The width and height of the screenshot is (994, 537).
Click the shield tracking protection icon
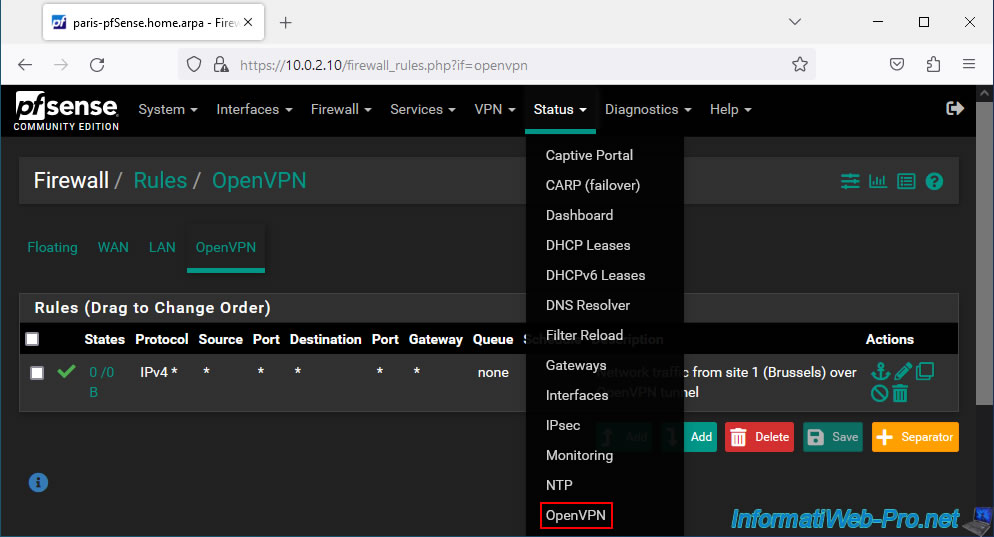click(194, 65)
